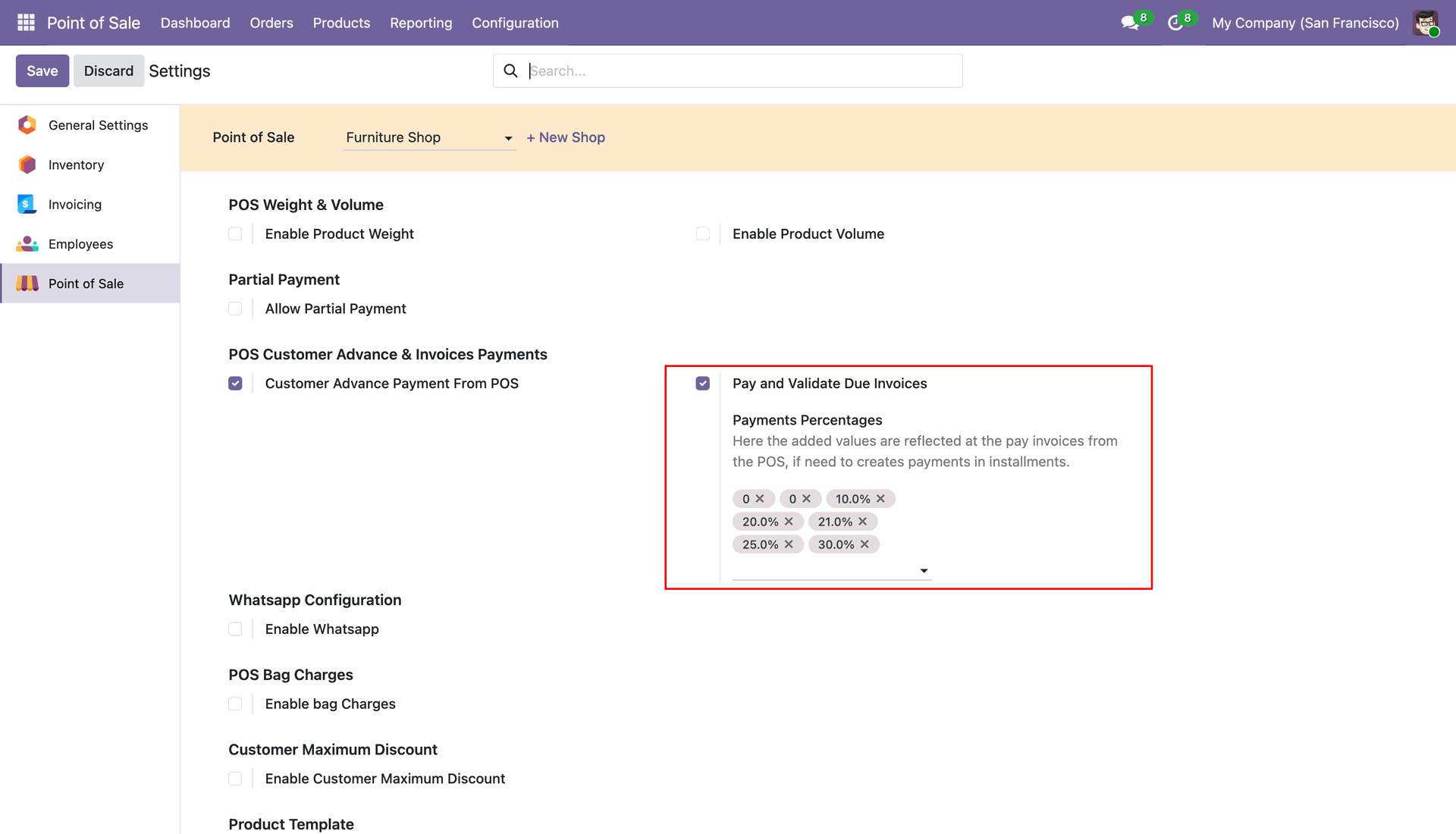Remove the 30.0% percentage tag
The width and height of the screenshot is (1456, 834).
[864, 544]
